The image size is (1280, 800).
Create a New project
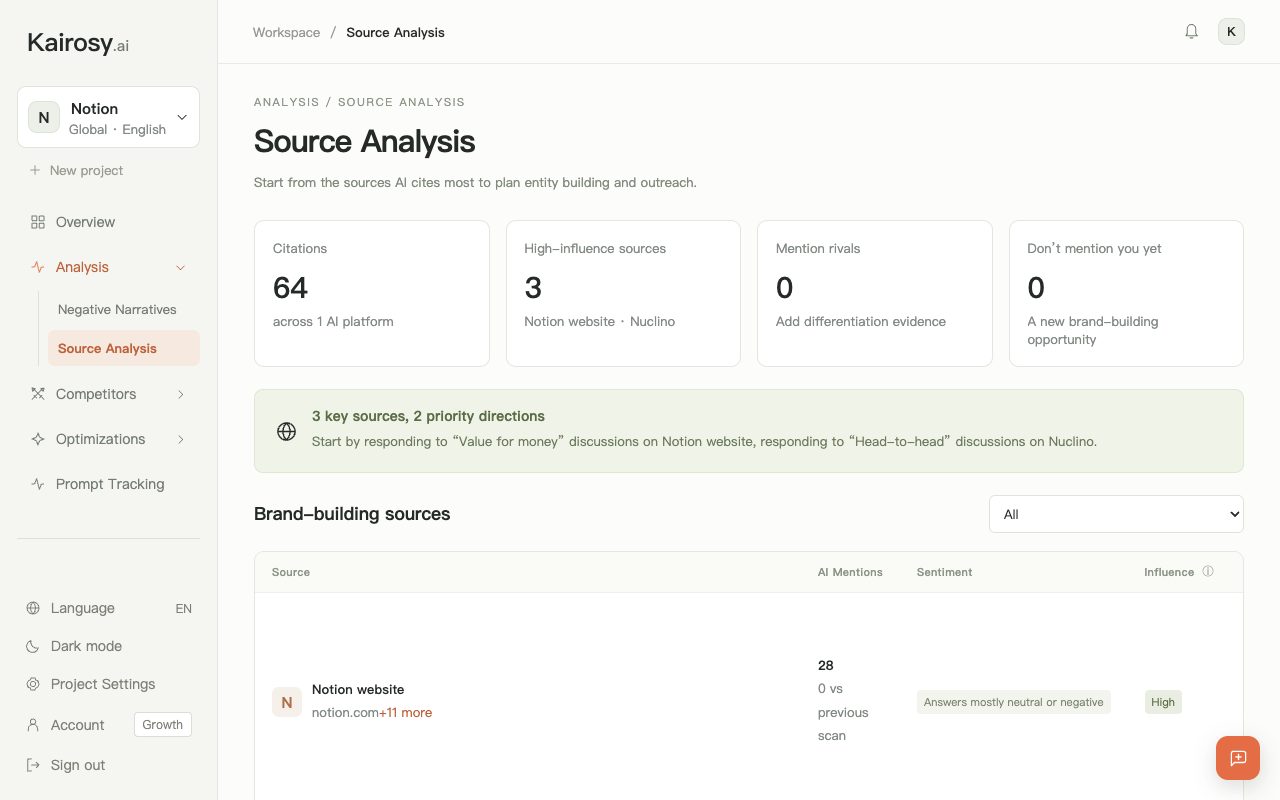point(77,170)
